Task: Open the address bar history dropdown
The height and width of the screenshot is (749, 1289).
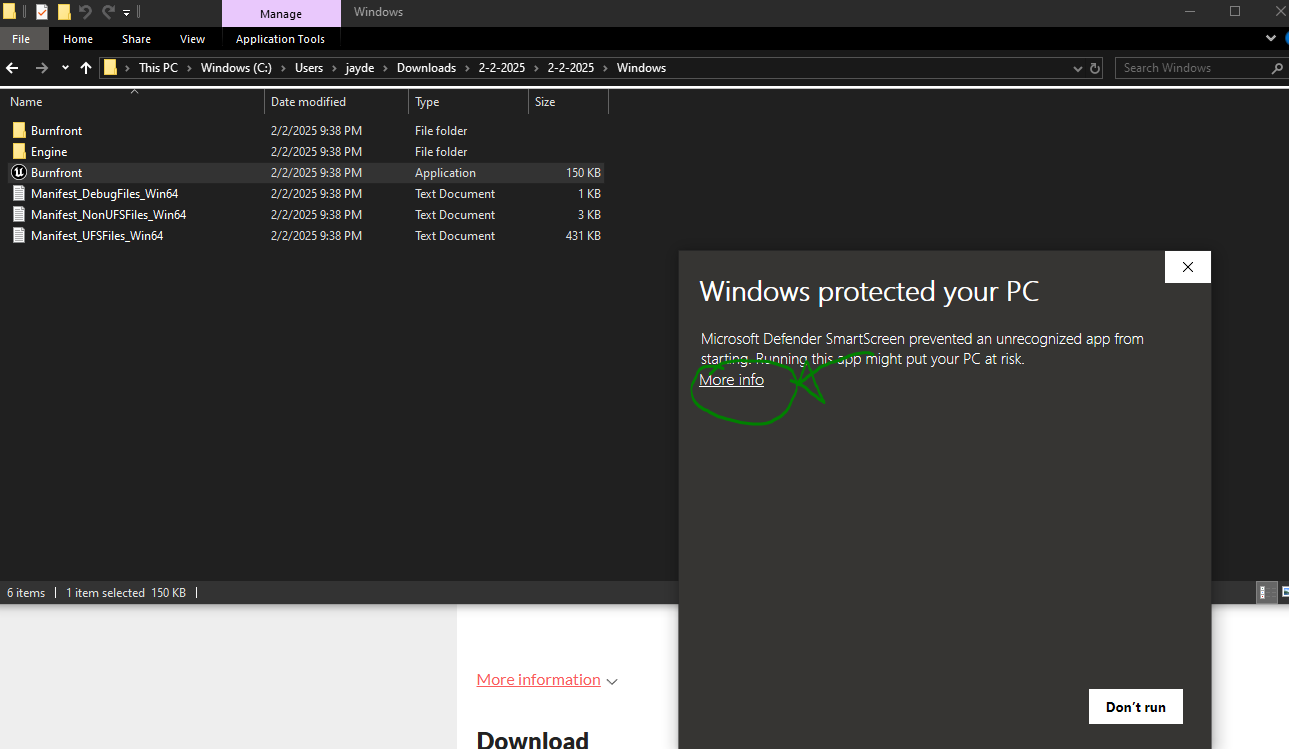Action: [1078, 68]
